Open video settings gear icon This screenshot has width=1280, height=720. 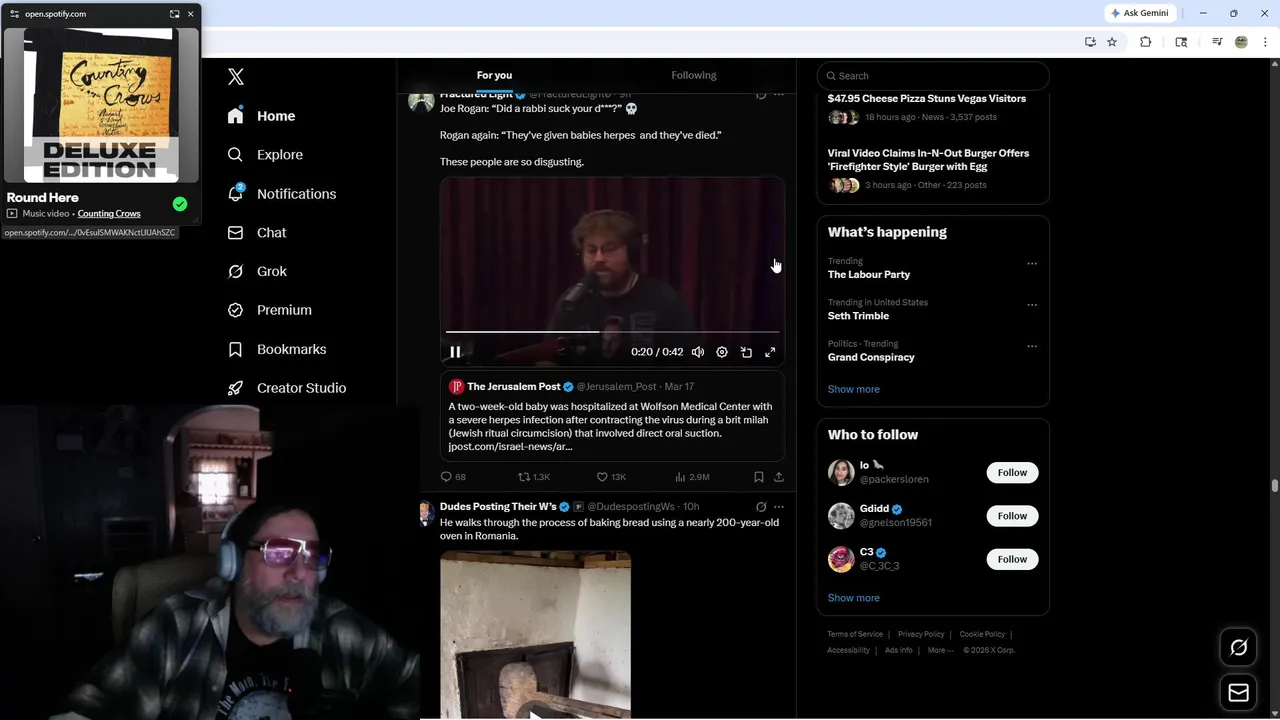tap(722, 352)
